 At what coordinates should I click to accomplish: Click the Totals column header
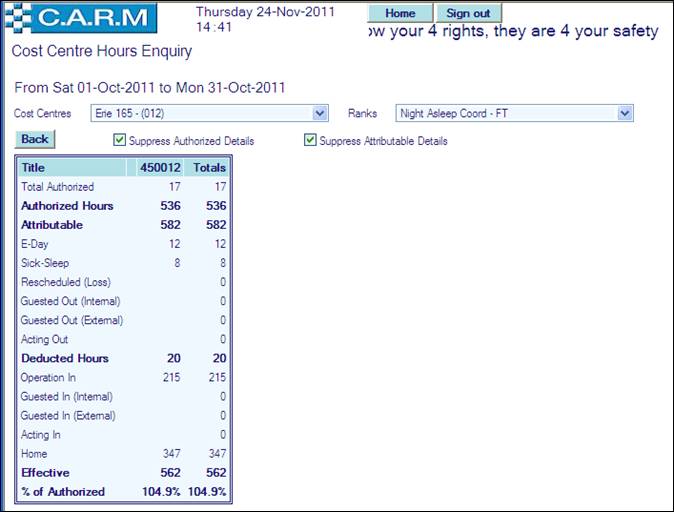(209, 168)
